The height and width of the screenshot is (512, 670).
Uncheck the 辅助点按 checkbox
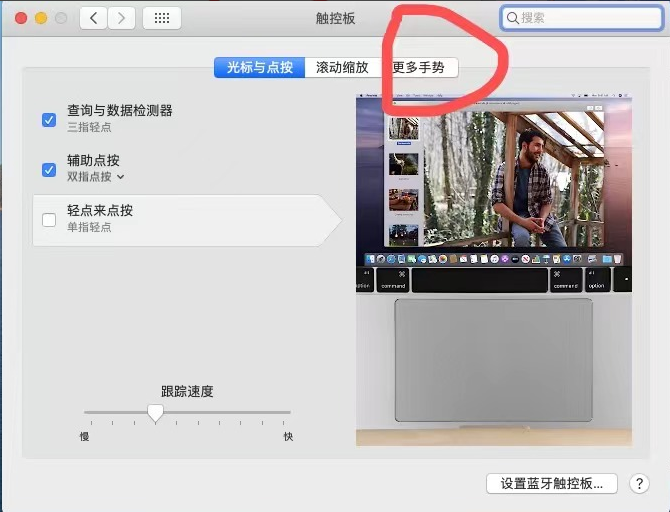click(x=49, y=170)
